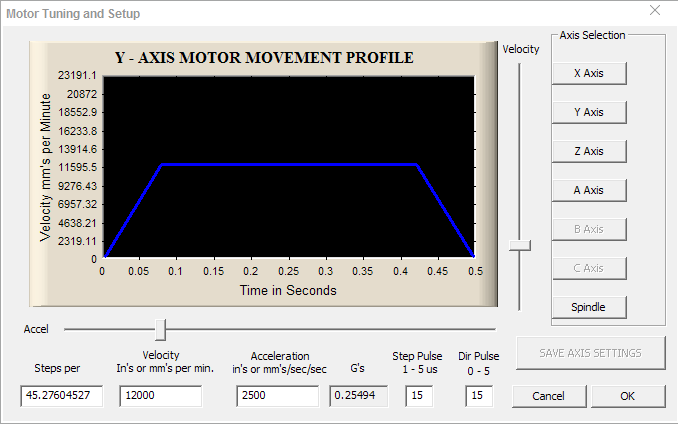
Task: Click the horizontal Accel slider thumb
Action: click(x=160, y=330)
